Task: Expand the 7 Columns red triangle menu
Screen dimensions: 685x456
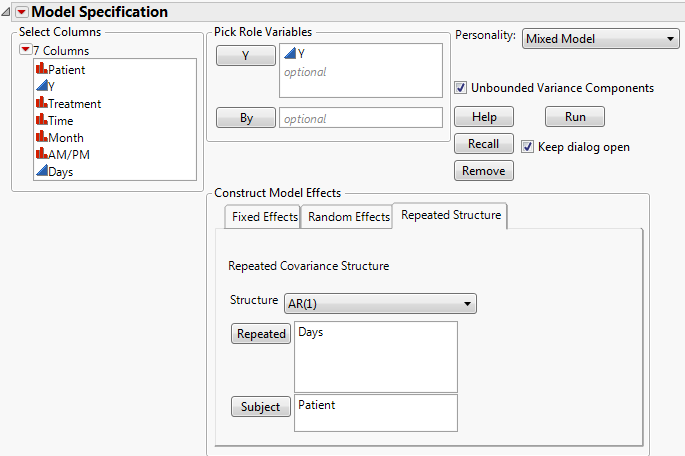Action: click(25, 50)
